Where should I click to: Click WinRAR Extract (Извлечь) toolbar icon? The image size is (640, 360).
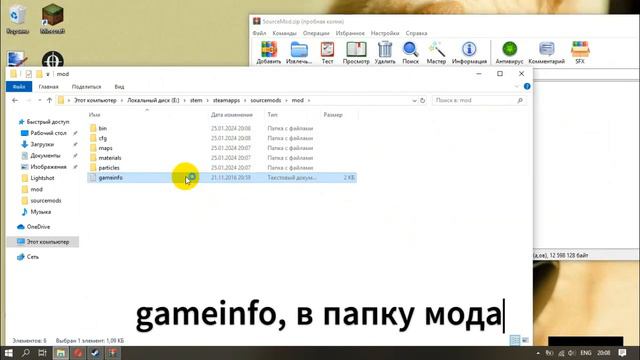click(299, 53)
